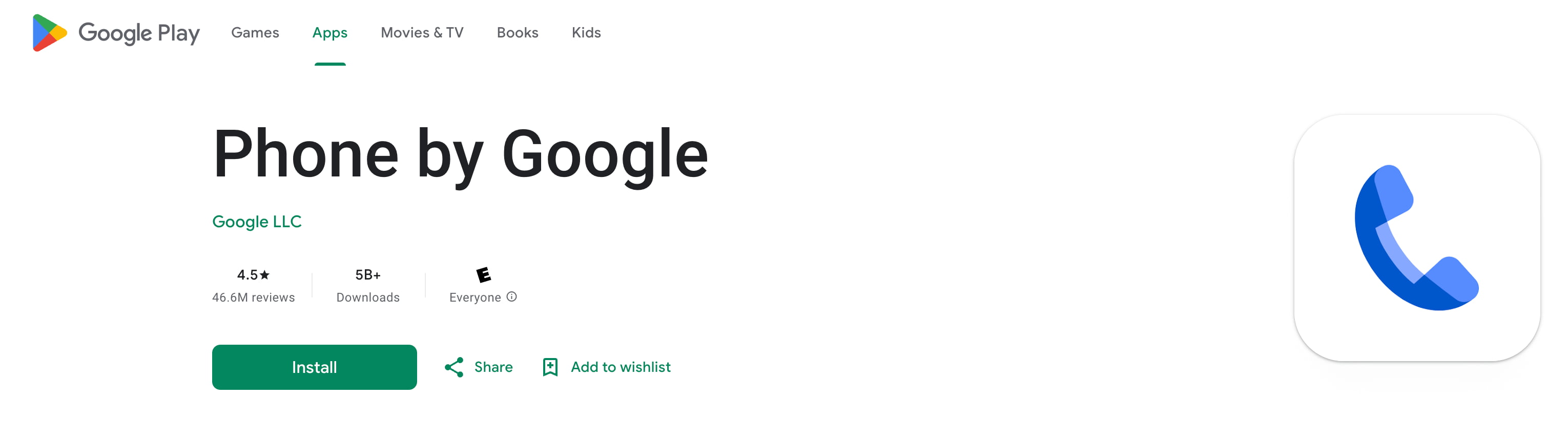This screenshot has width=1568, height=436.
Task: Select the Apps tab
Action: pyautogui.click(x=330, y=33)
